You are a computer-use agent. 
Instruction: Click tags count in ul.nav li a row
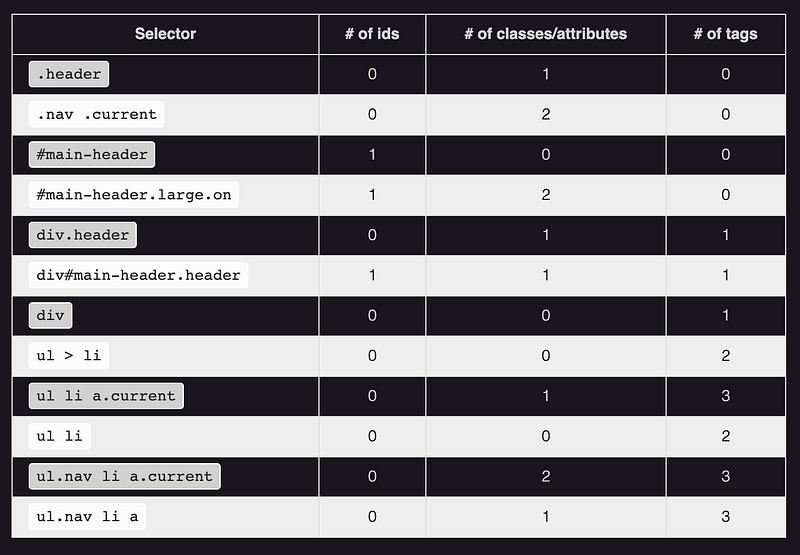tap(725, 516)
